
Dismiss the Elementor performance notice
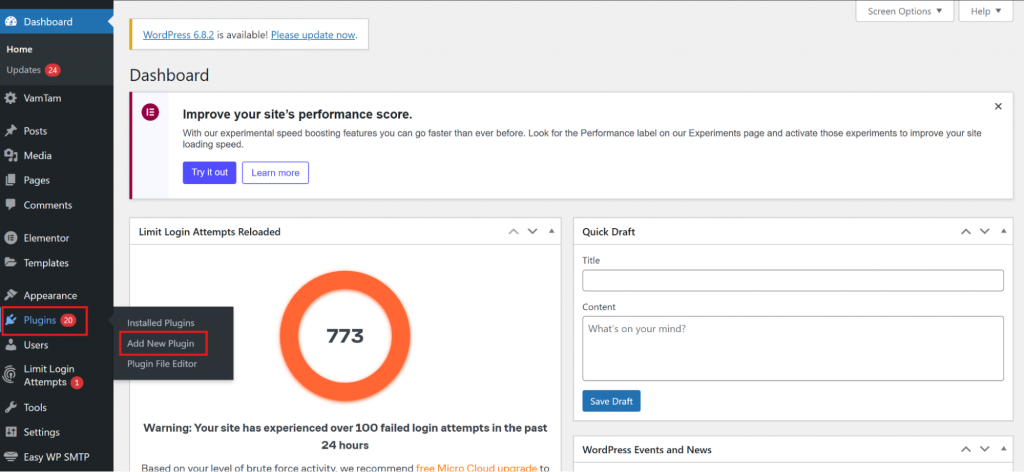click(997, 106)
